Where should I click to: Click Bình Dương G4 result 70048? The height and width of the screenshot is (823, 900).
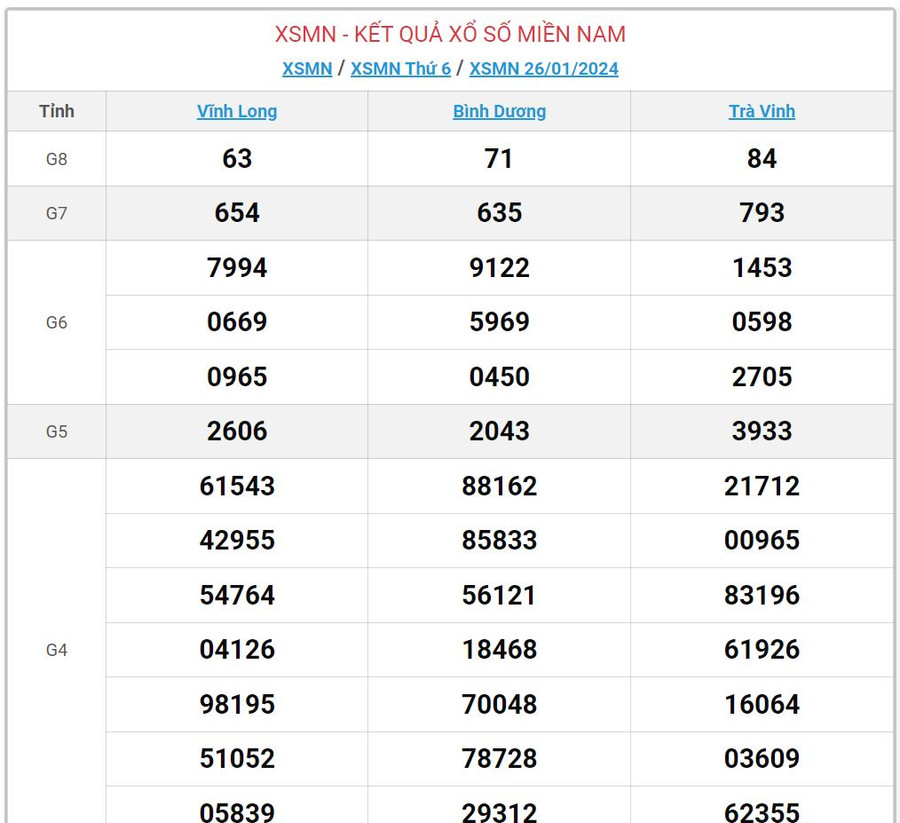499,704
